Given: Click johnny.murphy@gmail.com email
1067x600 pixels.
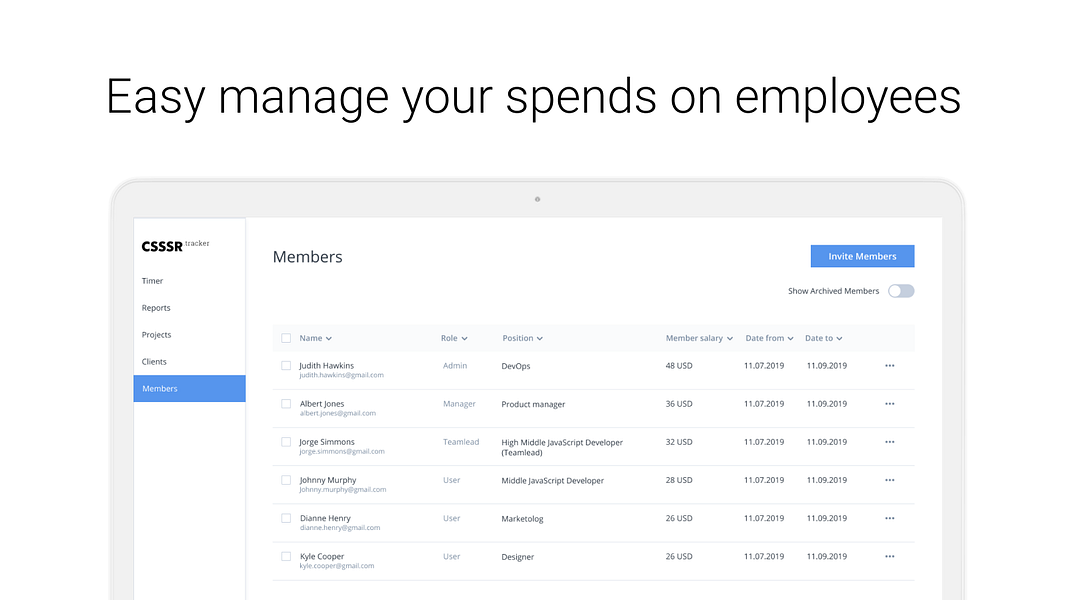Looking at the screenshot, I should (342, 489).
